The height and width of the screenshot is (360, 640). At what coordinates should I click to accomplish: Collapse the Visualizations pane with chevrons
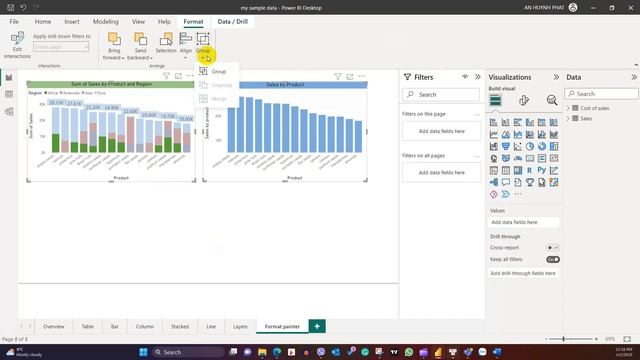click(556, 77)
